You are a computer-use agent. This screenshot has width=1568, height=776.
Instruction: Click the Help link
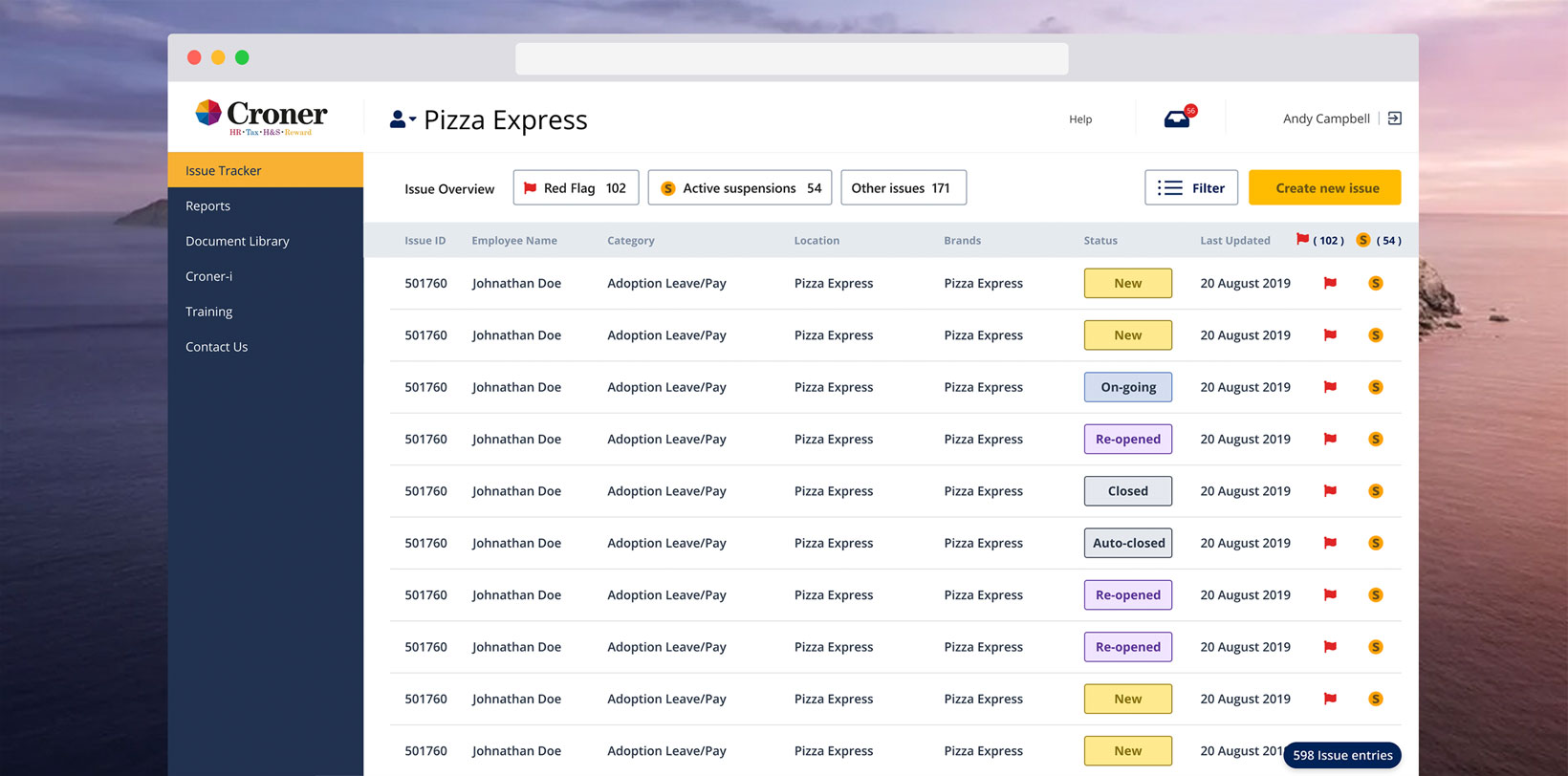1080,119
